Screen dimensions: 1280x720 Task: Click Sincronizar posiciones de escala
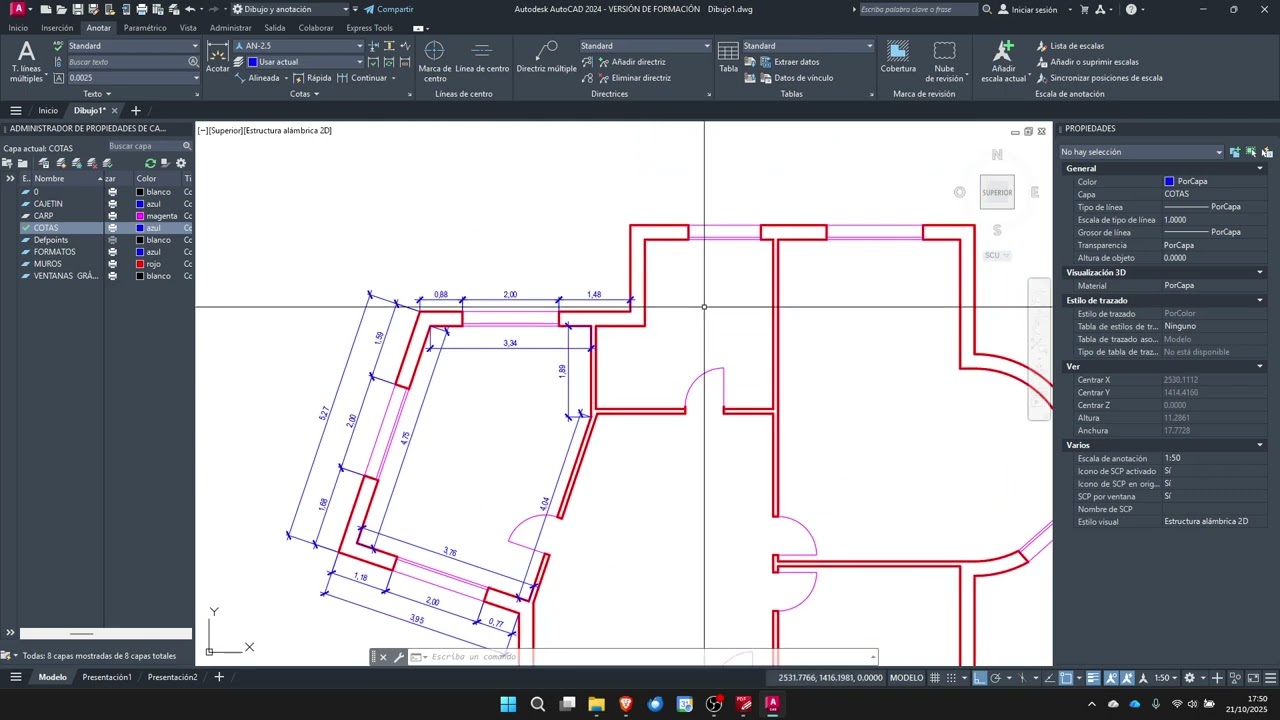(1099, 78)
